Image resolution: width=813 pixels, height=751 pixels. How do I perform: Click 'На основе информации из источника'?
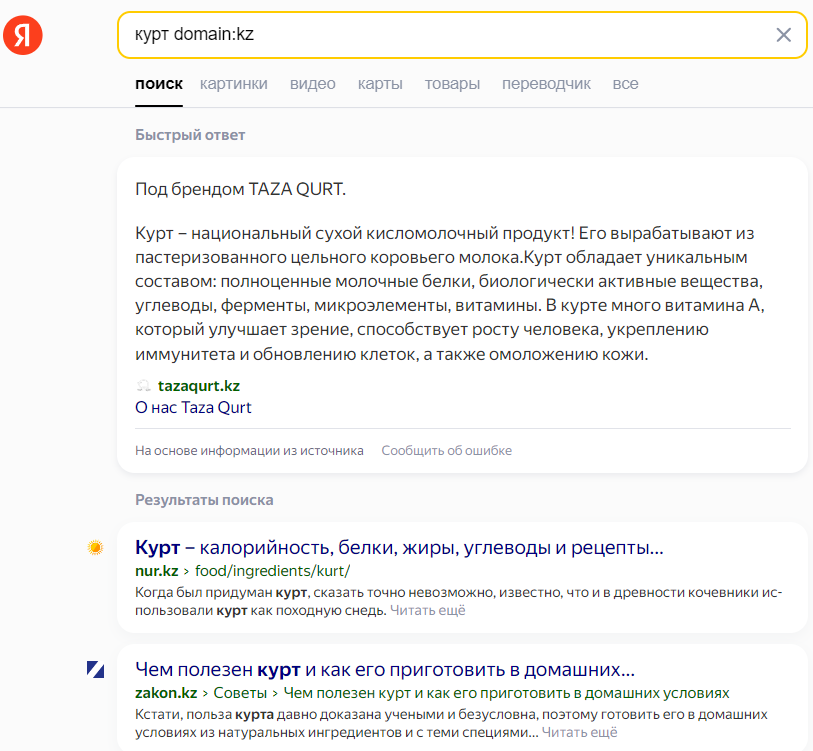click(249, 451)
